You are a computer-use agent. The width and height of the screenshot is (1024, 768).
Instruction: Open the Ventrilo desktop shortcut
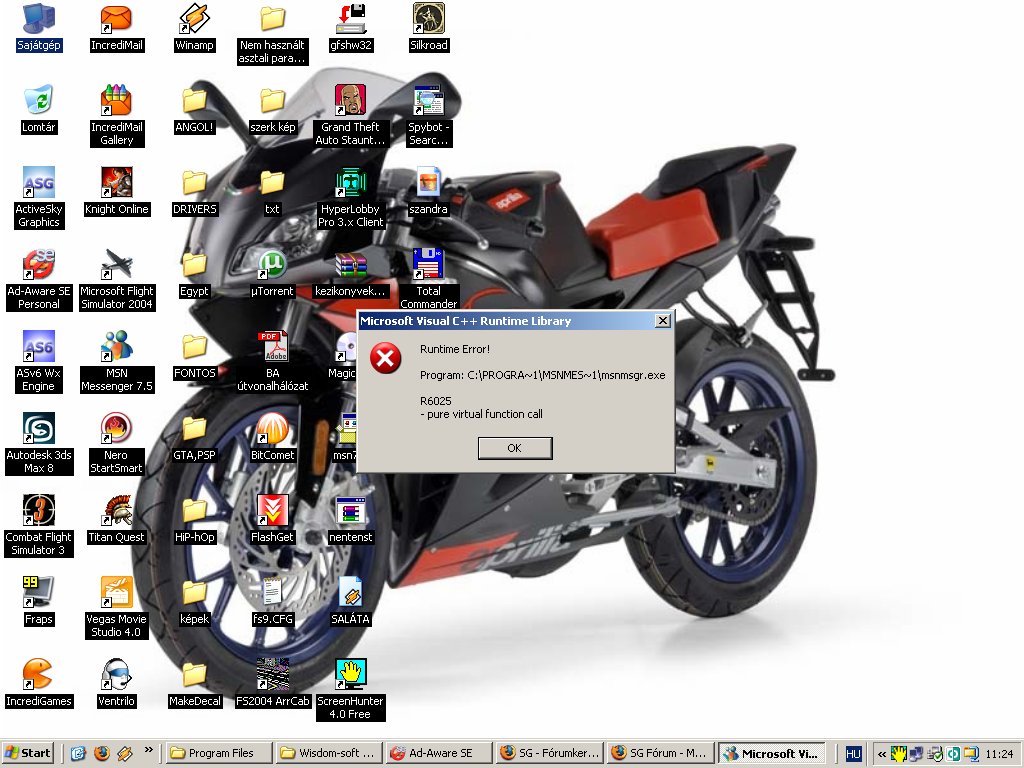116,675
